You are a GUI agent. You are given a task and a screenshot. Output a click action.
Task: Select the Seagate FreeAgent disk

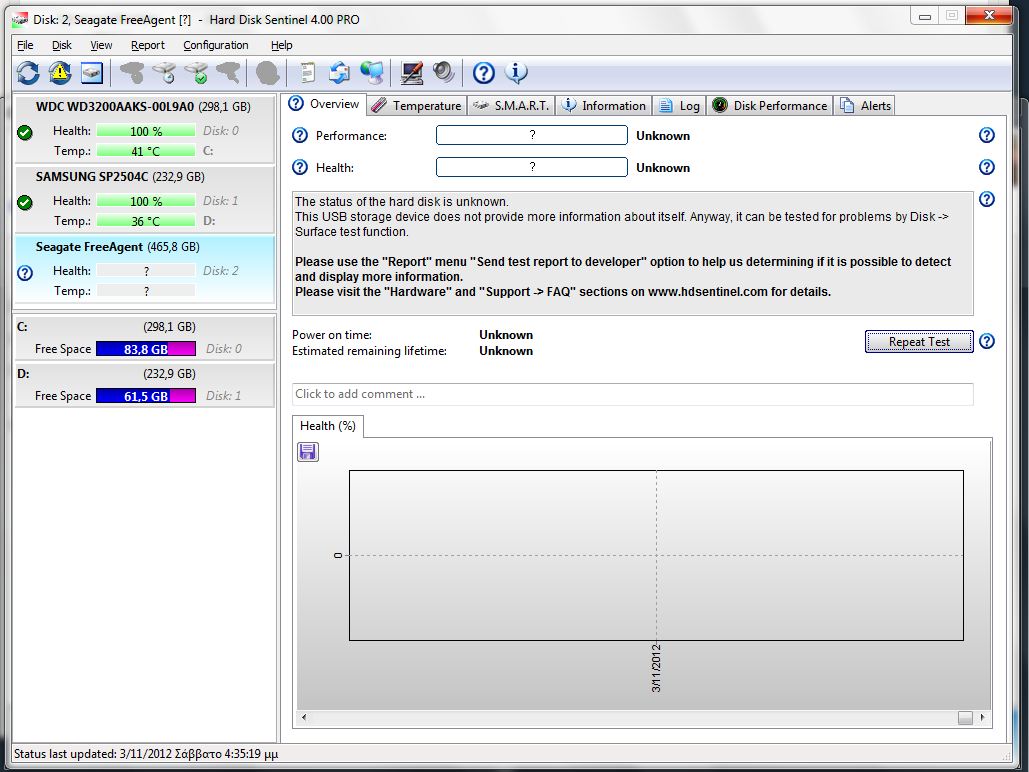coord(144,269)
